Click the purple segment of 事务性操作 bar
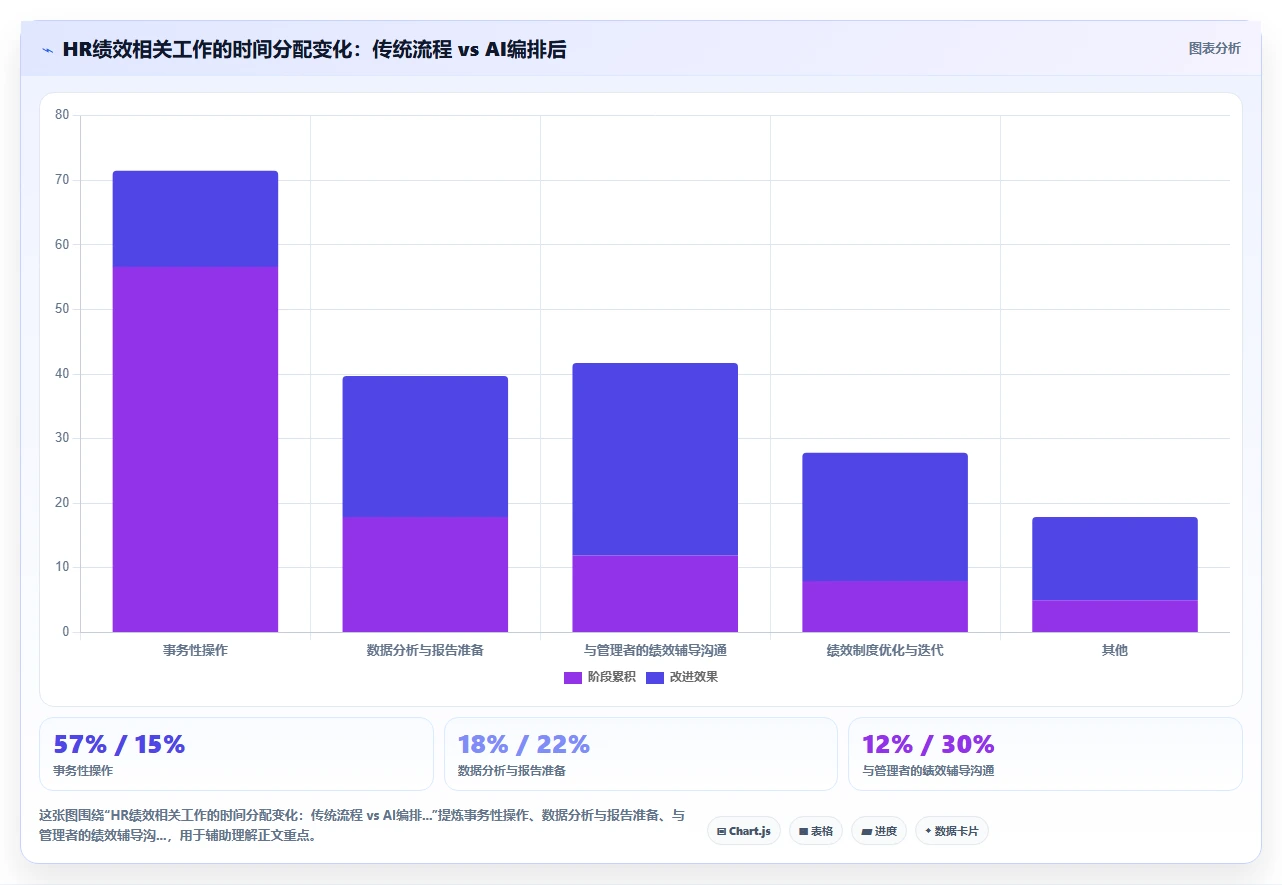The height and width of the screenshot is (885, 1282). [195, 449]
